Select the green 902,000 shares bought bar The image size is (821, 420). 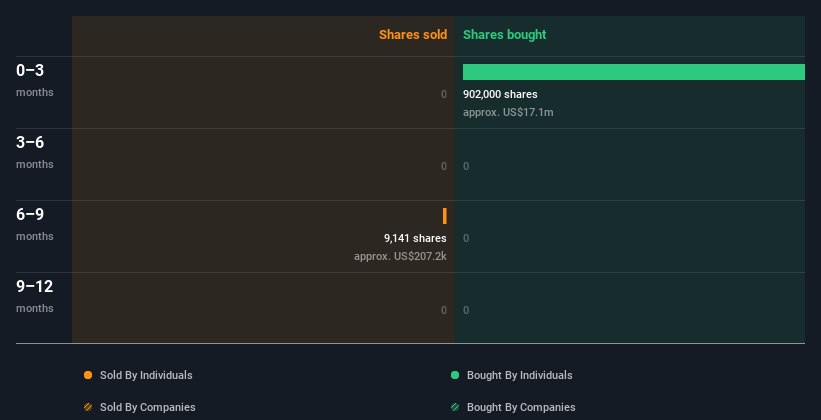tap(634, 72)
